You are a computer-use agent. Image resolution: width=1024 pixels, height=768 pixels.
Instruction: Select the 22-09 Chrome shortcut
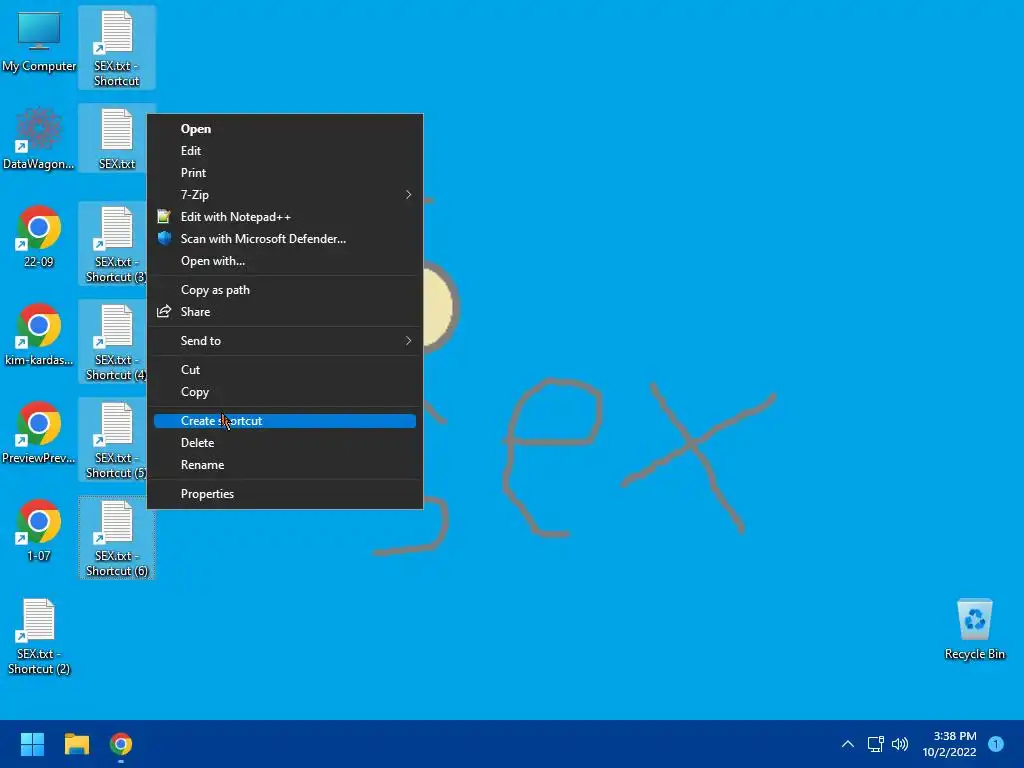(x=39, y=237)
